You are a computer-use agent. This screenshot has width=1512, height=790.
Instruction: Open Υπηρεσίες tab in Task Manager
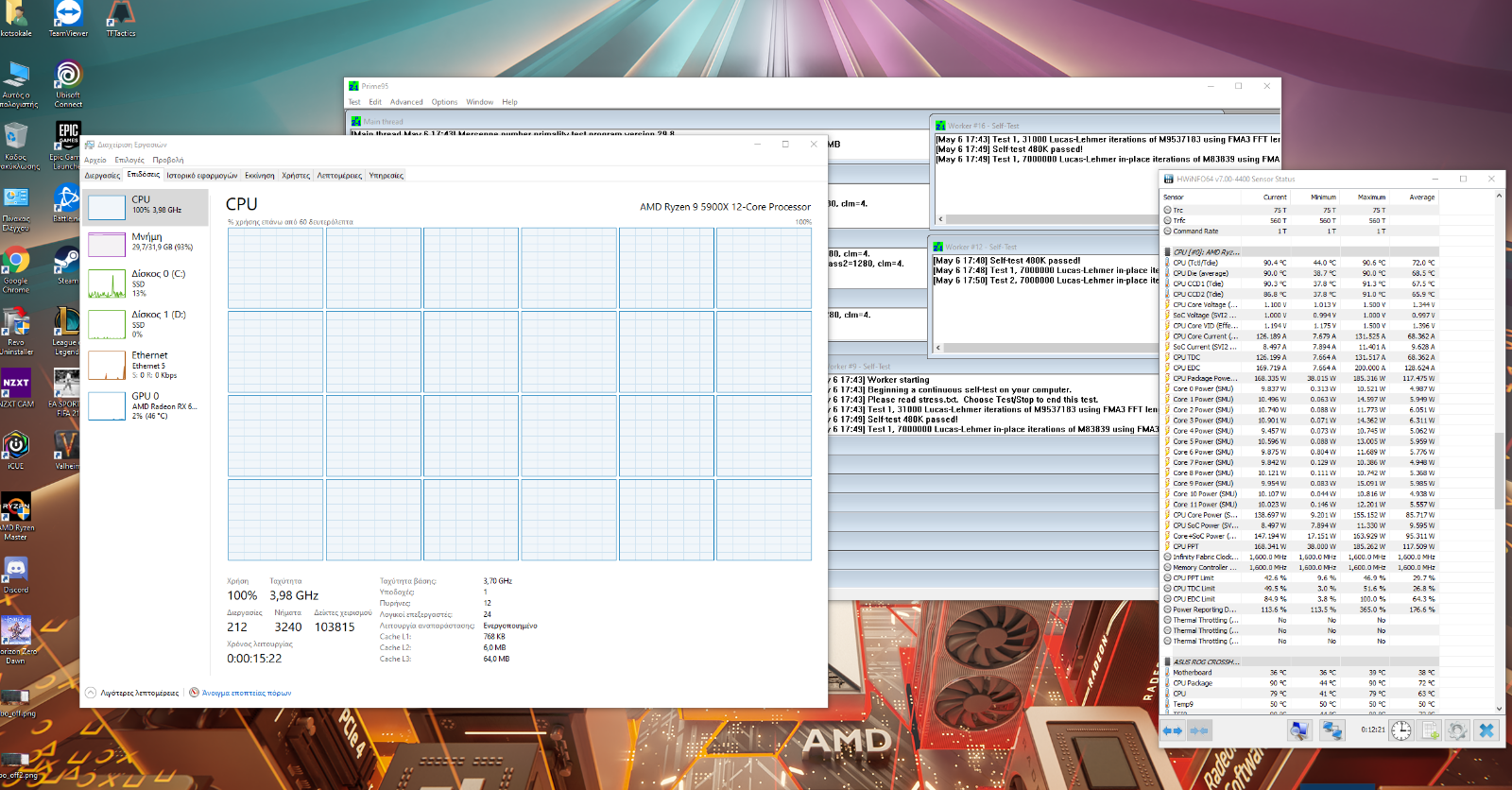387,175
